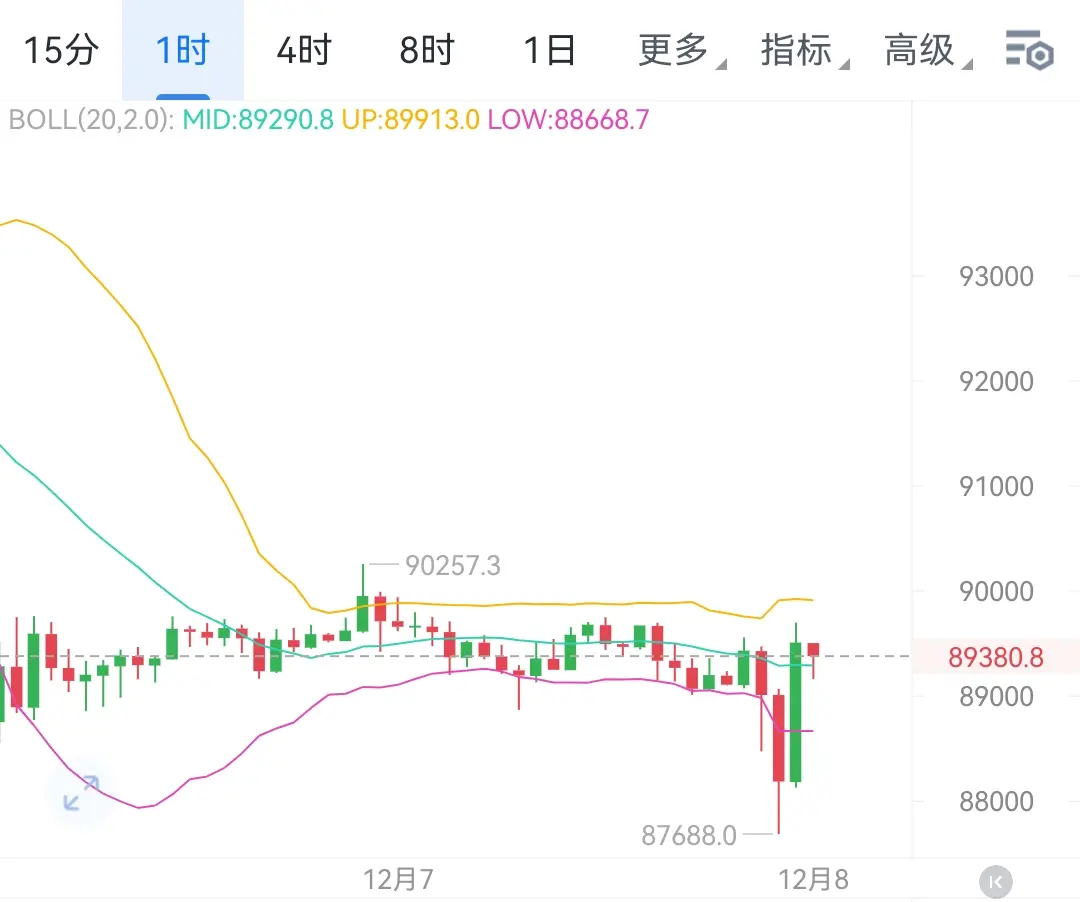This screenshot has width=1080, height=902.
Task: Click the 90000 price axis label
Action: [x=996, y=591]
